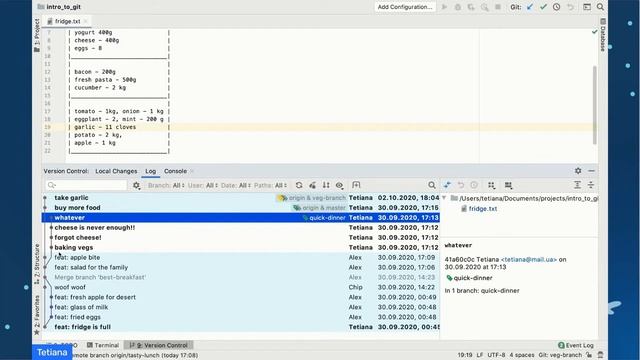Switch to the Local Changes tab

(x=116, y=171)
